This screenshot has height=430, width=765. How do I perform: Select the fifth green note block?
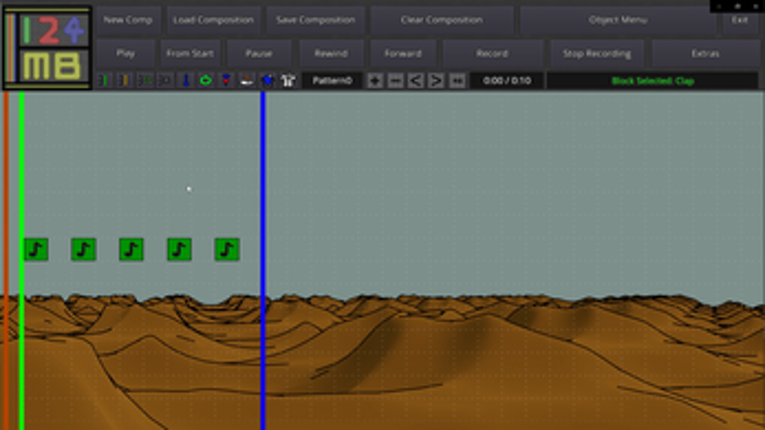pos(227,249)
